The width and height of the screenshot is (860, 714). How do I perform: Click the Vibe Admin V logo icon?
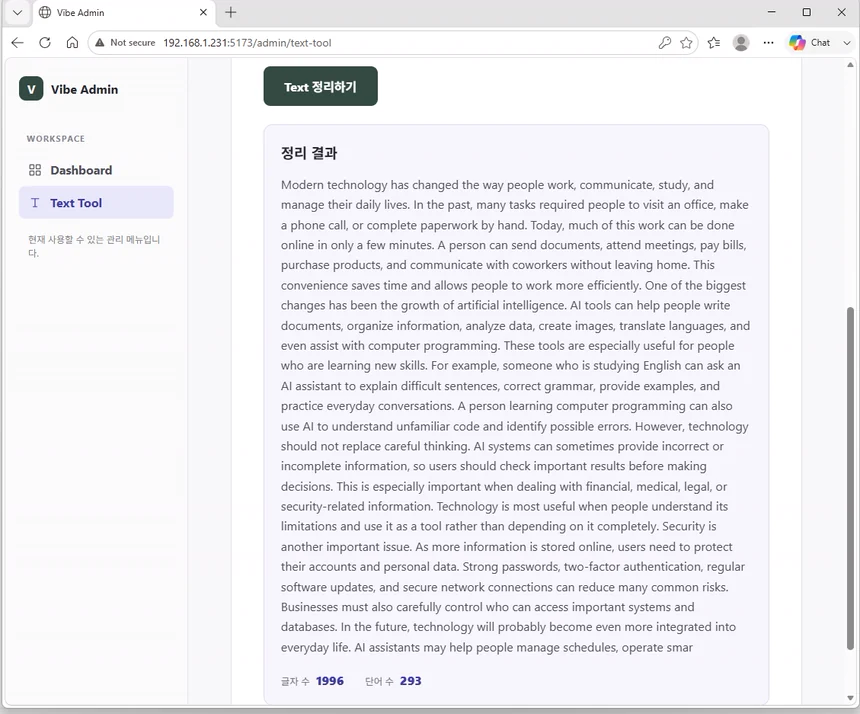(x=31, y=89)
